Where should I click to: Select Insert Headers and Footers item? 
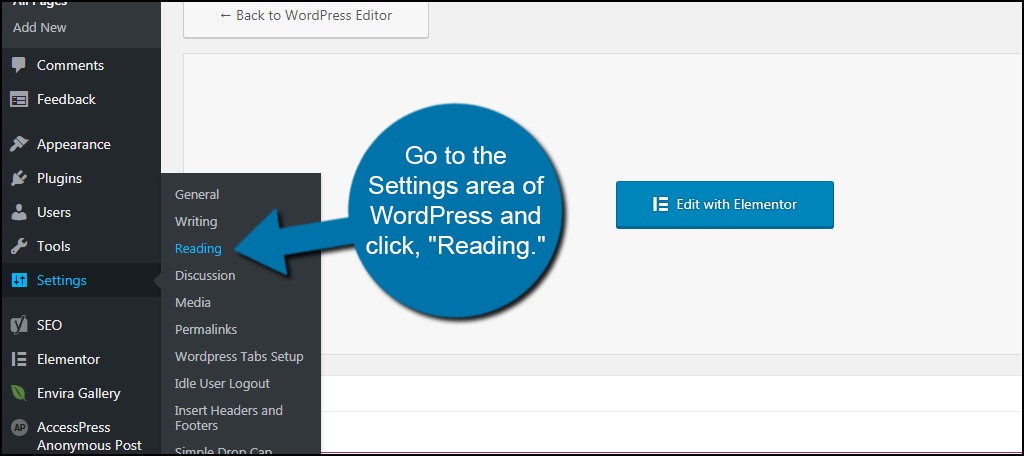(229, 418)
